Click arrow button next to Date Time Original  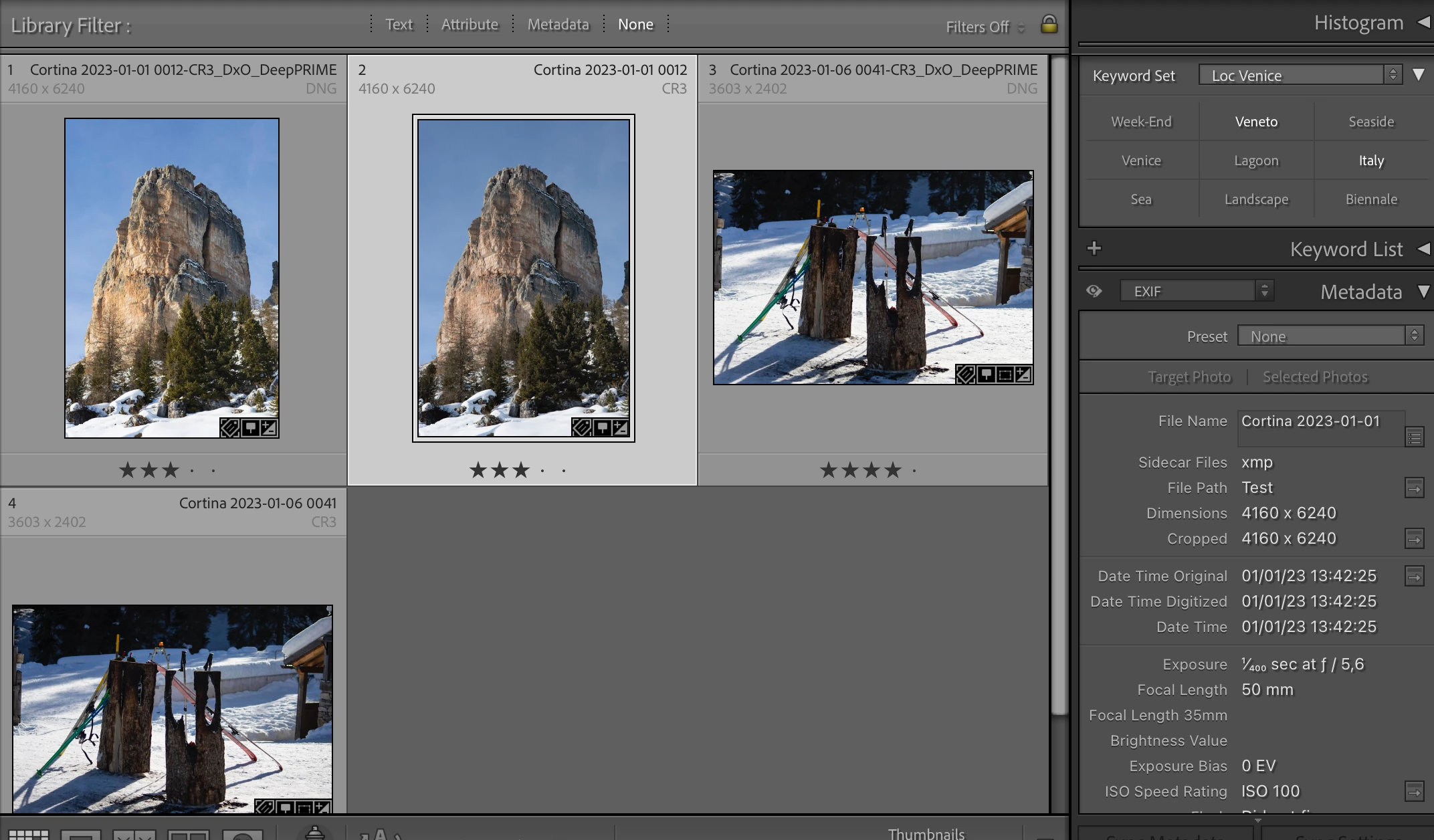[1414, 576]
